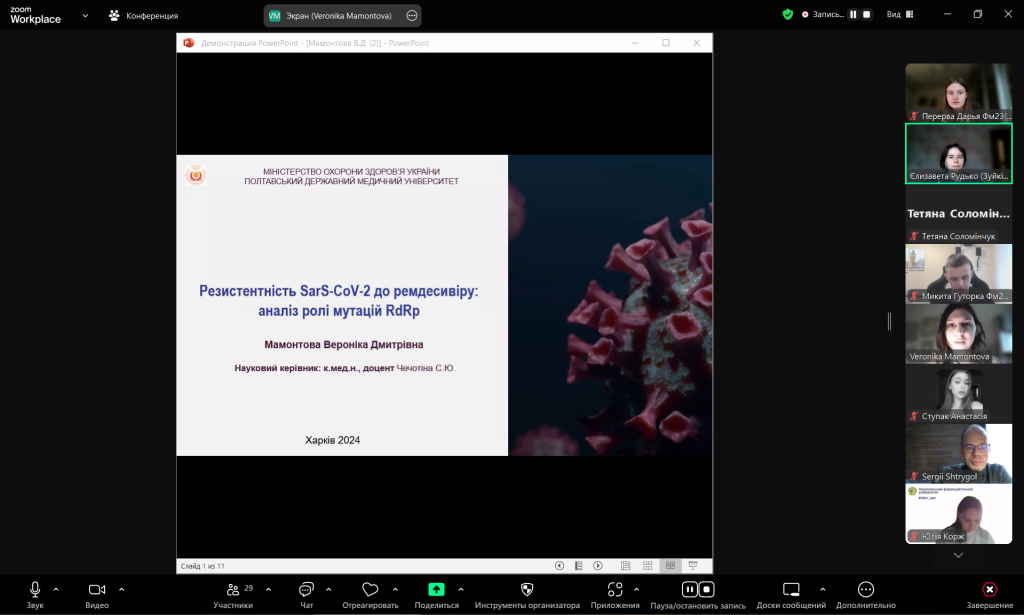The height and width of the screenshot is (615, 1024).
Task: Open the Конференция meeting info
Action: click(x=143, y=15)
